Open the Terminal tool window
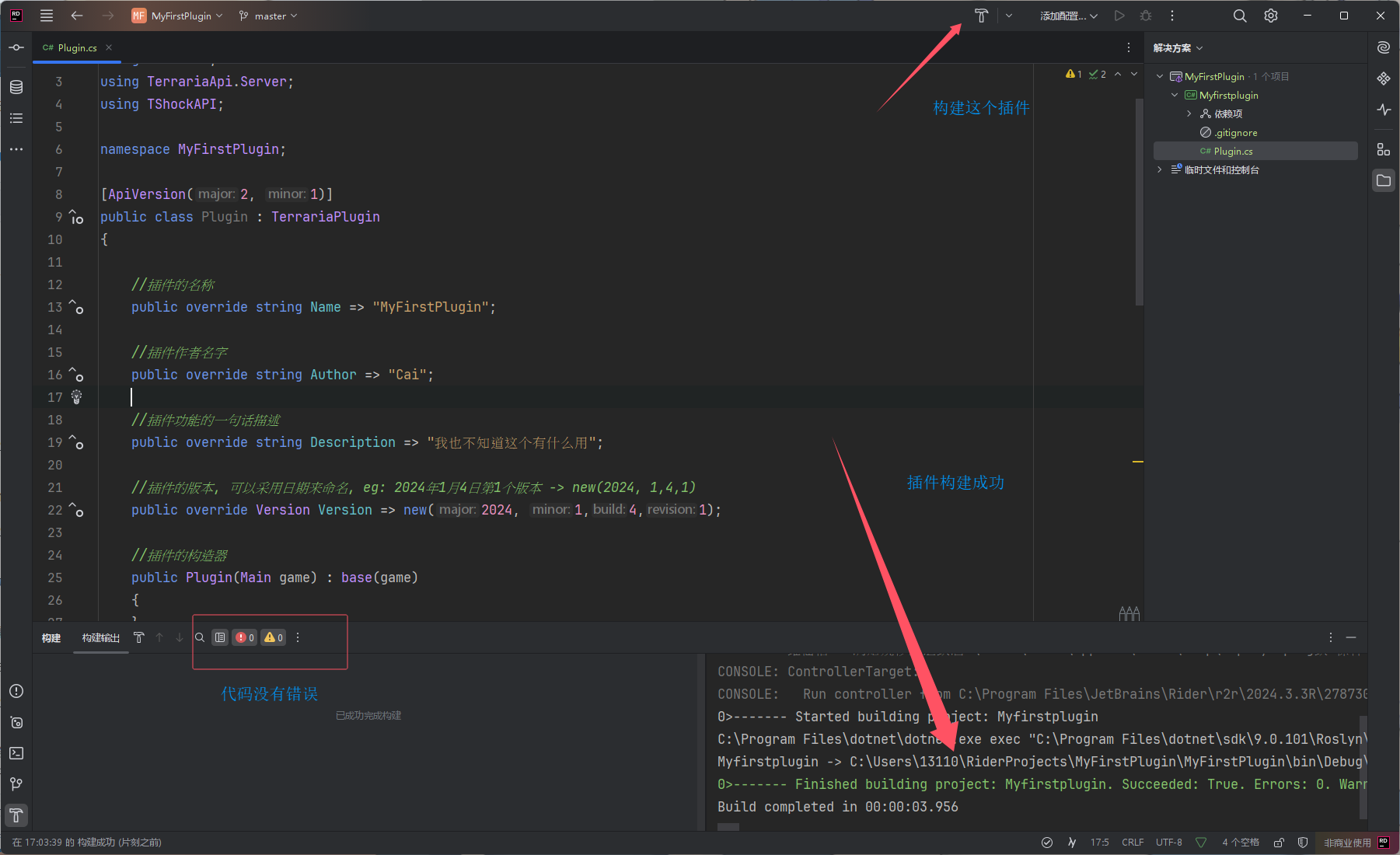1400x855 pixels. tap(16, 753)
